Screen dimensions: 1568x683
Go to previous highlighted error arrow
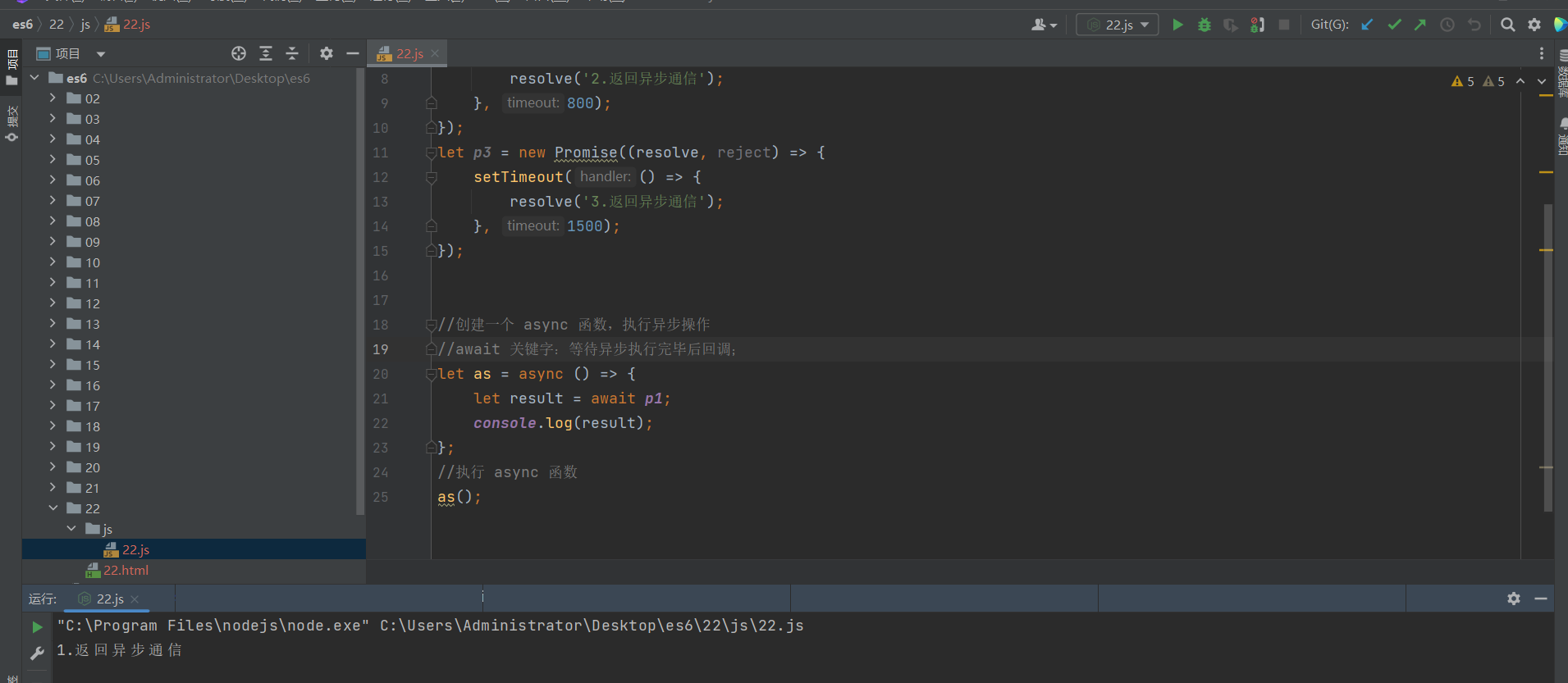point(1520,81)
